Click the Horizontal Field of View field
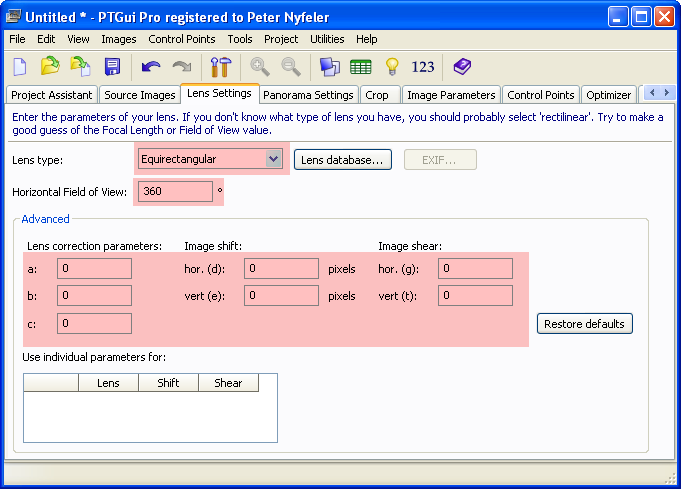This screenshot has width=681, height=489. (x=176, y=191)
